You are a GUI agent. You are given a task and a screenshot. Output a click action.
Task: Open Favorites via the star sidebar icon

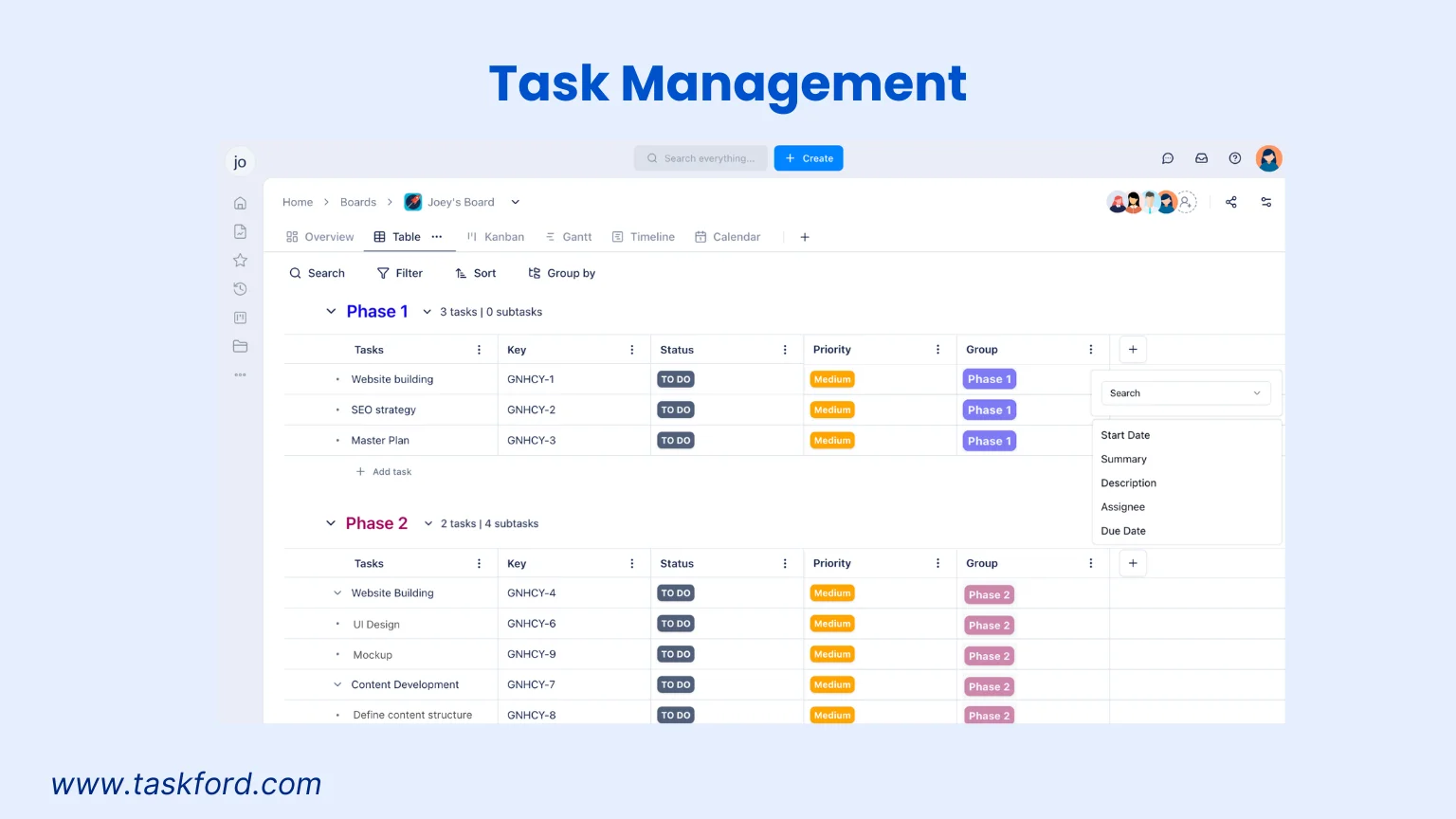pyautogui.click(x=240, y=260)
